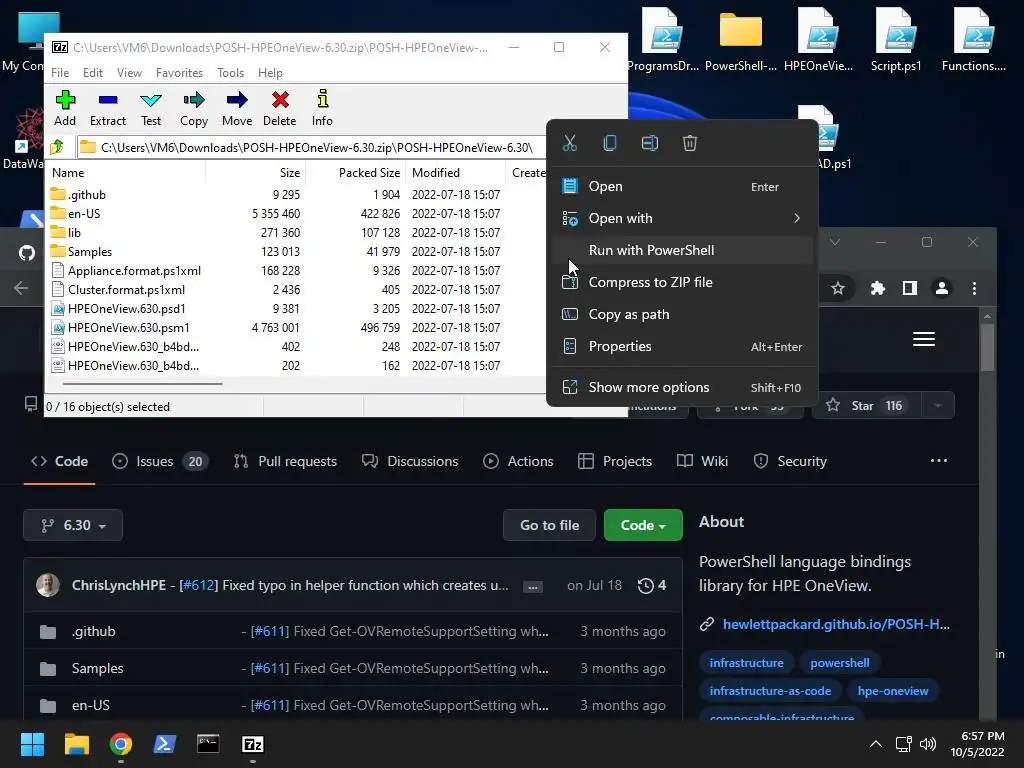Select the Samples folder in 7-Zip
Screen dimensions: 1024x768
click(x=89, y=252)
